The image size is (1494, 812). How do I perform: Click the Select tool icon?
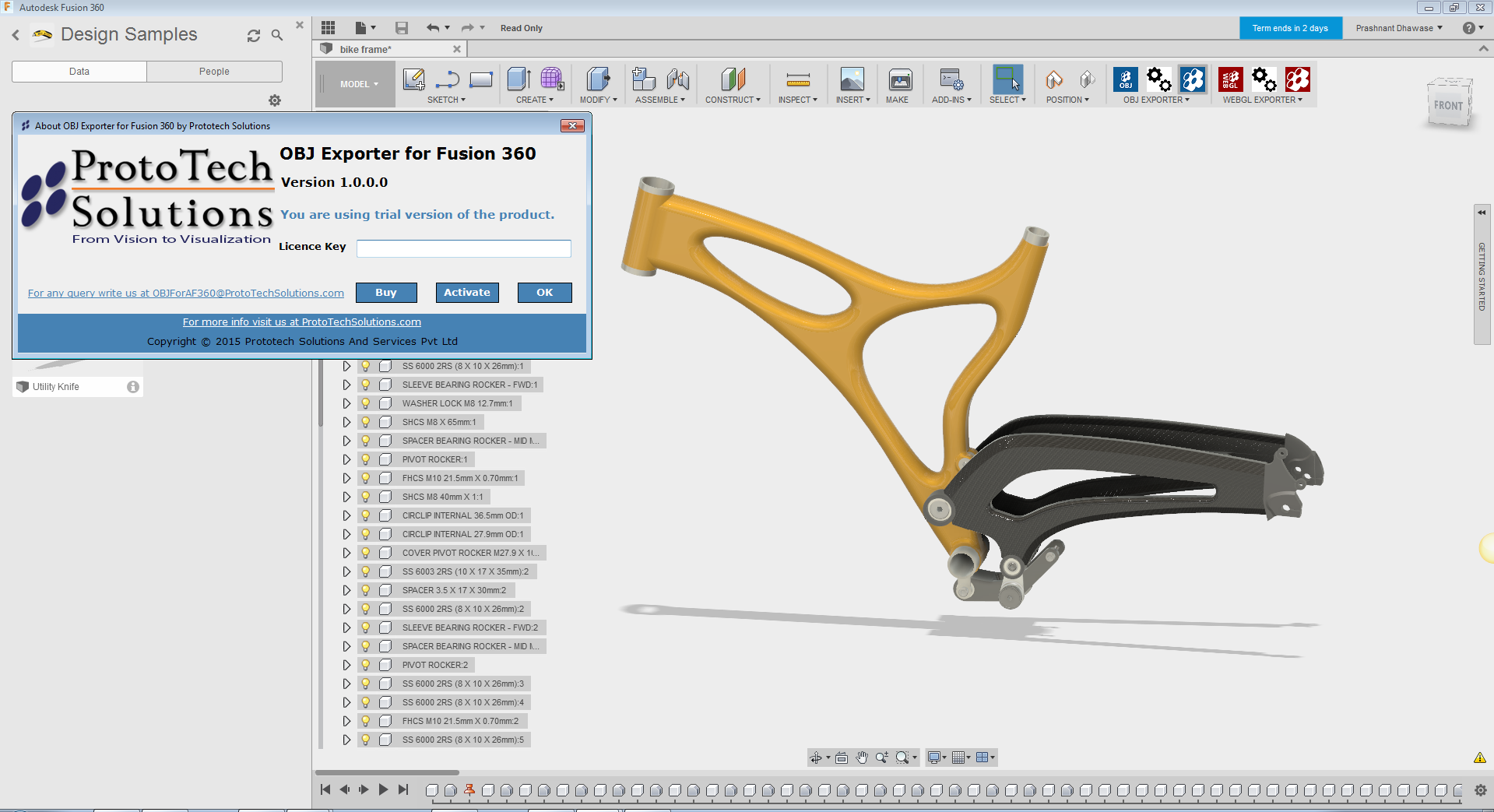click(1007, 79)
